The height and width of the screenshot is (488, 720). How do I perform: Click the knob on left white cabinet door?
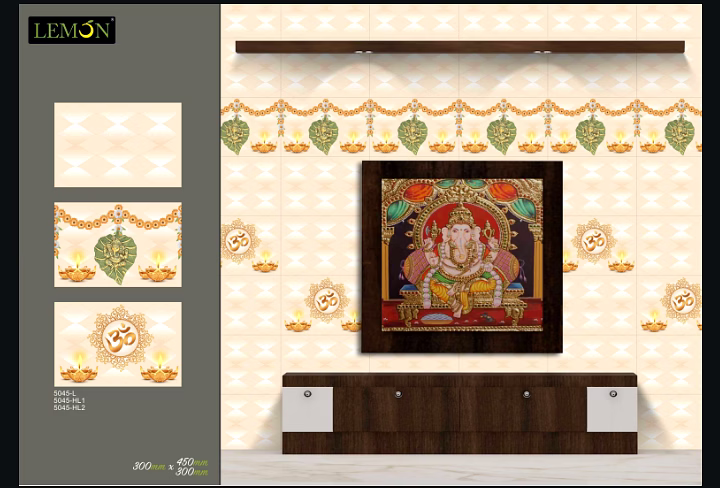click(x=307, y=394)
